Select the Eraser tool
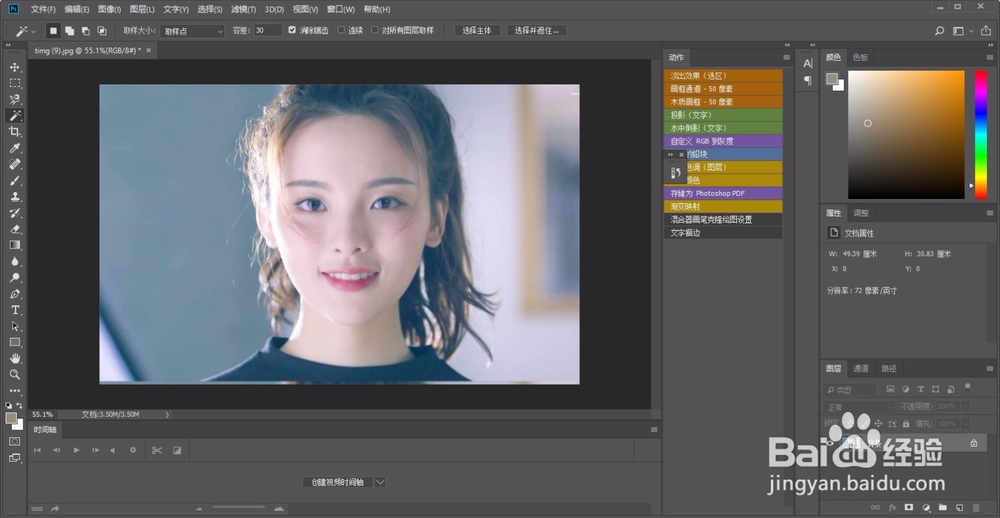Image resolution: width=1000 pixels, height=518 pixels. coord(15,229)
